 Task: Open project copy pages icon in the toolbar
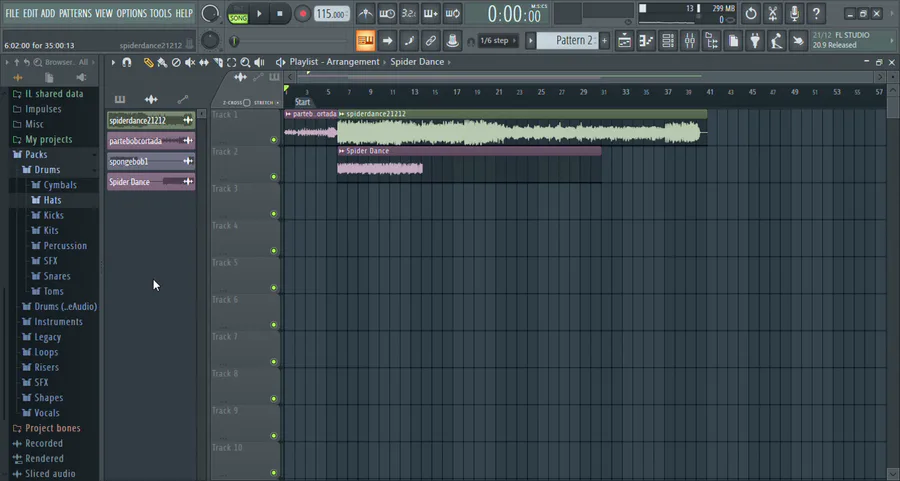pyautogui.click(x=733, y=41)
